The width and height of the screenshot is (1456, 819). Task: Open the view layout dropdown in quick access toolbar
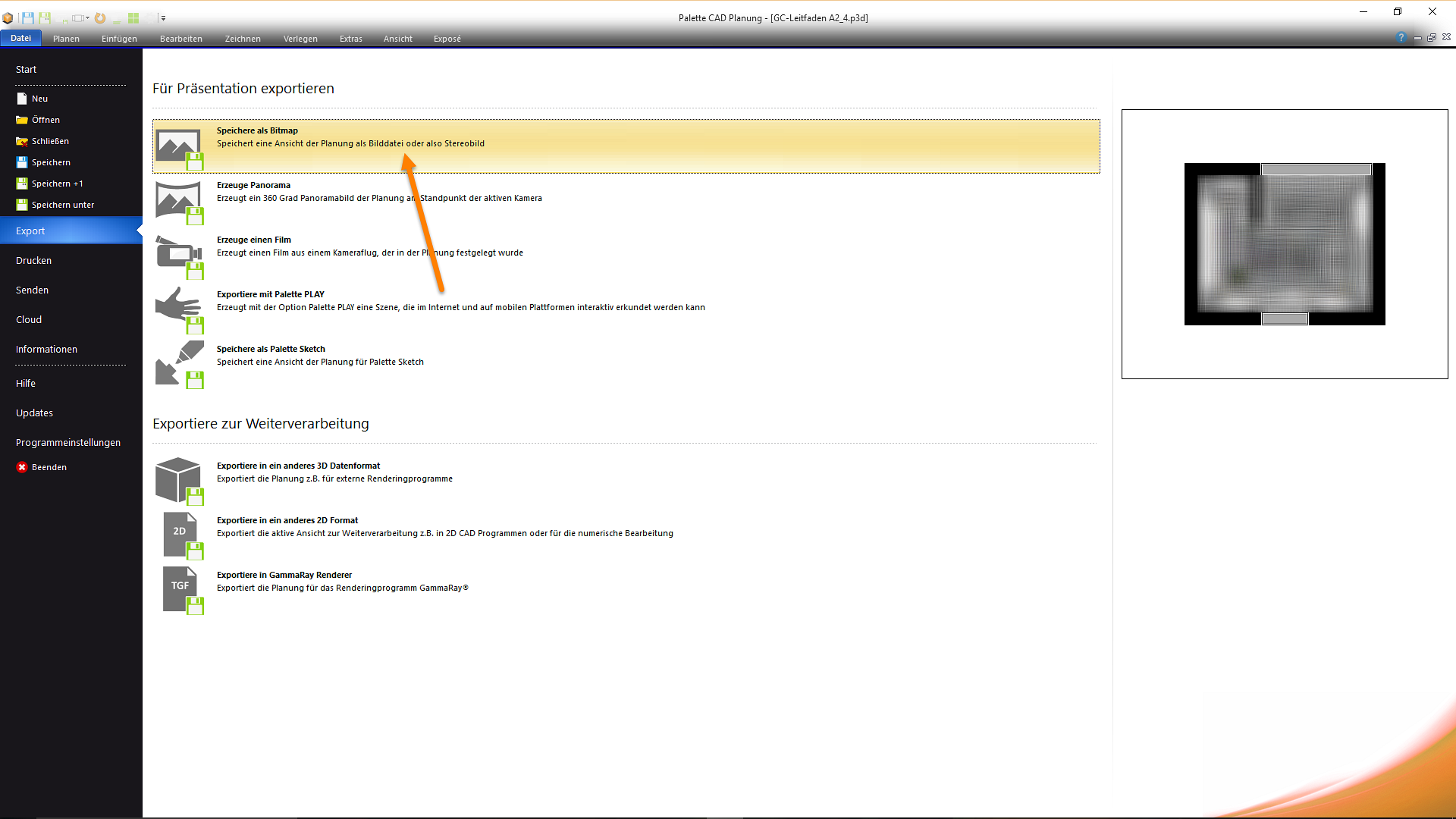point(80,17)
